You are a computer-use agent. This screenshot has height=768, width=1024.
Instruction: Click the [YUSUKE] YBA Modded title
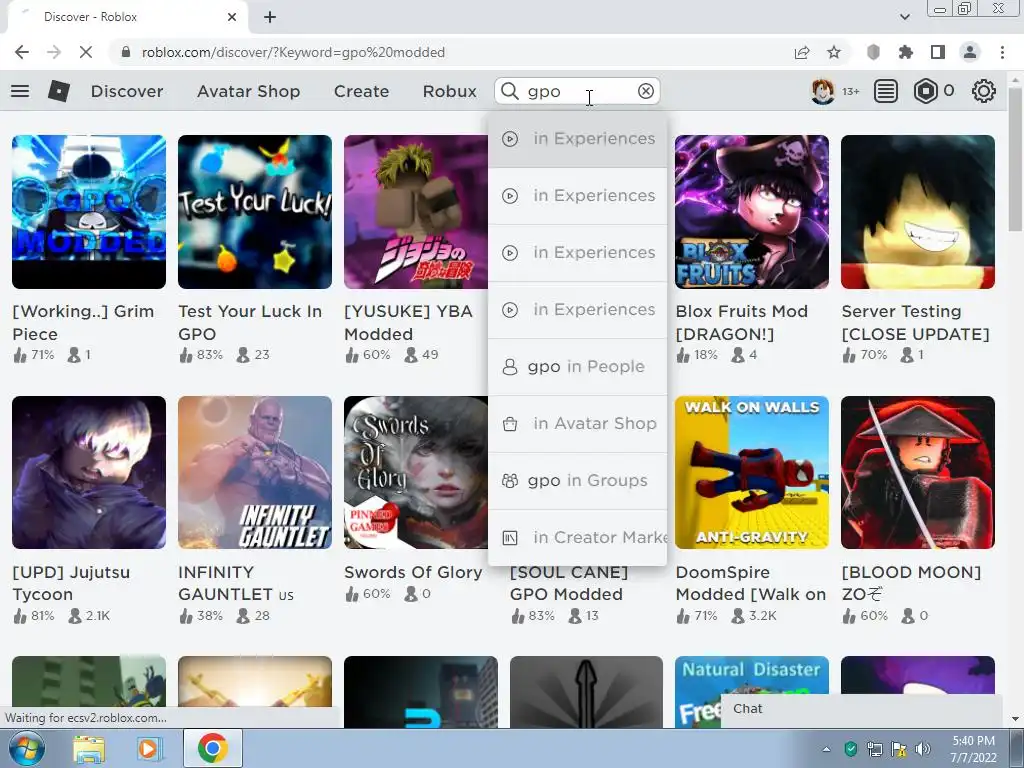[x=408, y=323]
